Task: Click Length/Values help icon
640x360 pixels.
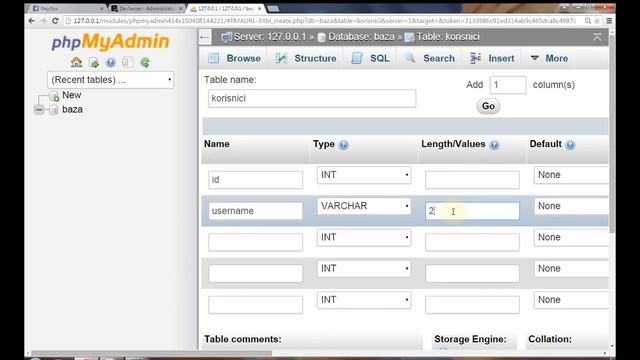Action: pyautogui.click(x=494, y=145)
